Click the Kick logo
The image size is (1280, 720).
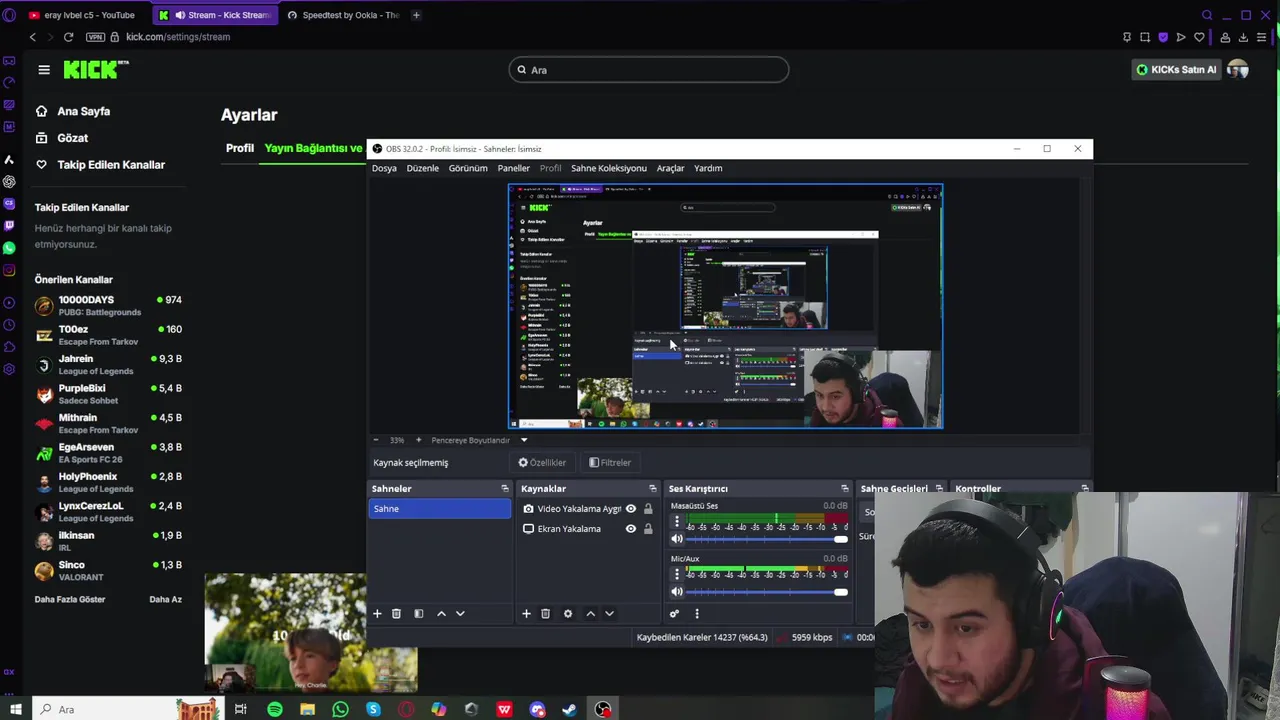pyautogui.click(x=95, y=69)
